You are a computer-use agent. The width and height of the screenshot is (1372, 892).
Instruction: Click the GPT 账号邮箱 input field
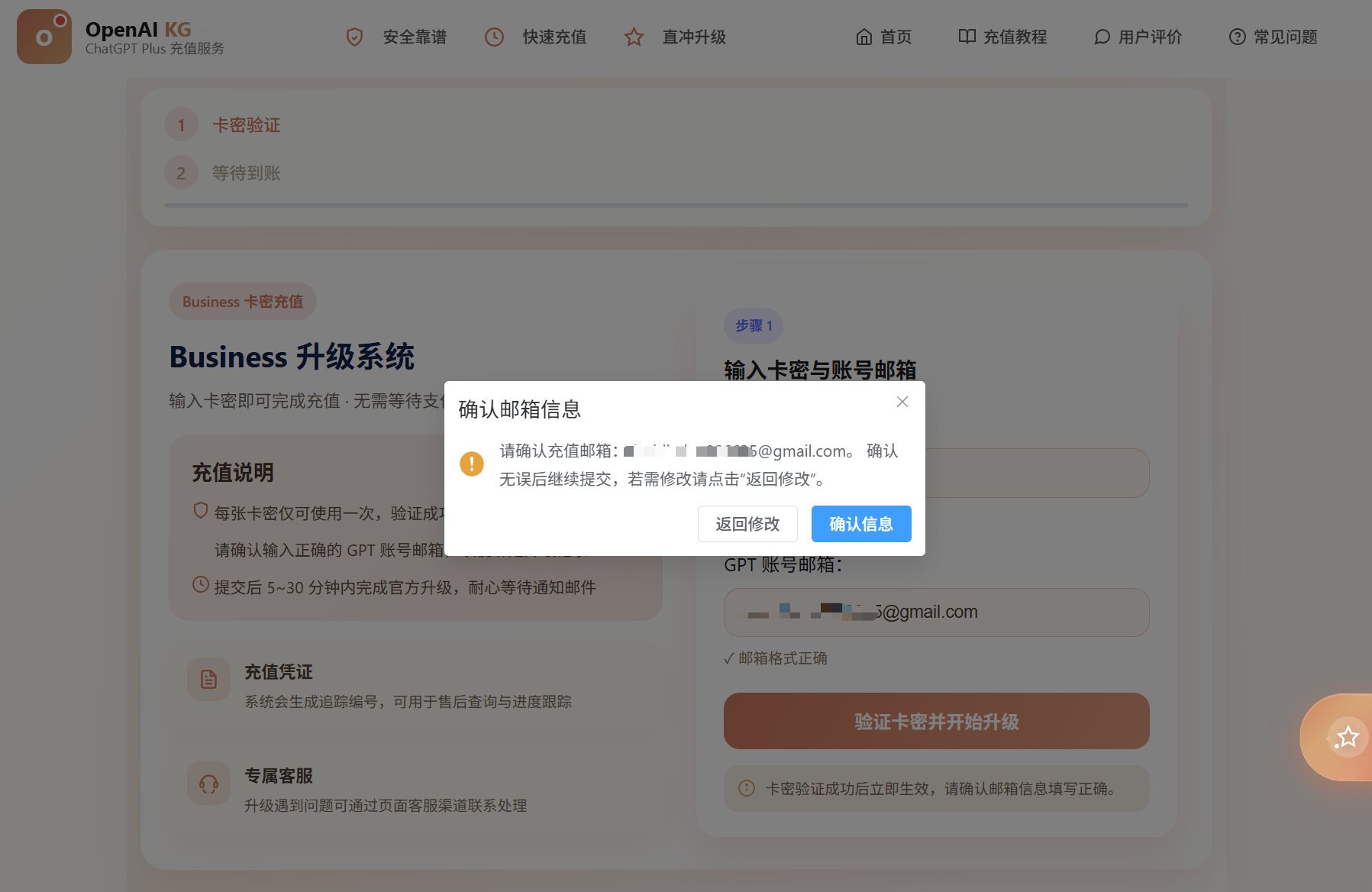937,612
